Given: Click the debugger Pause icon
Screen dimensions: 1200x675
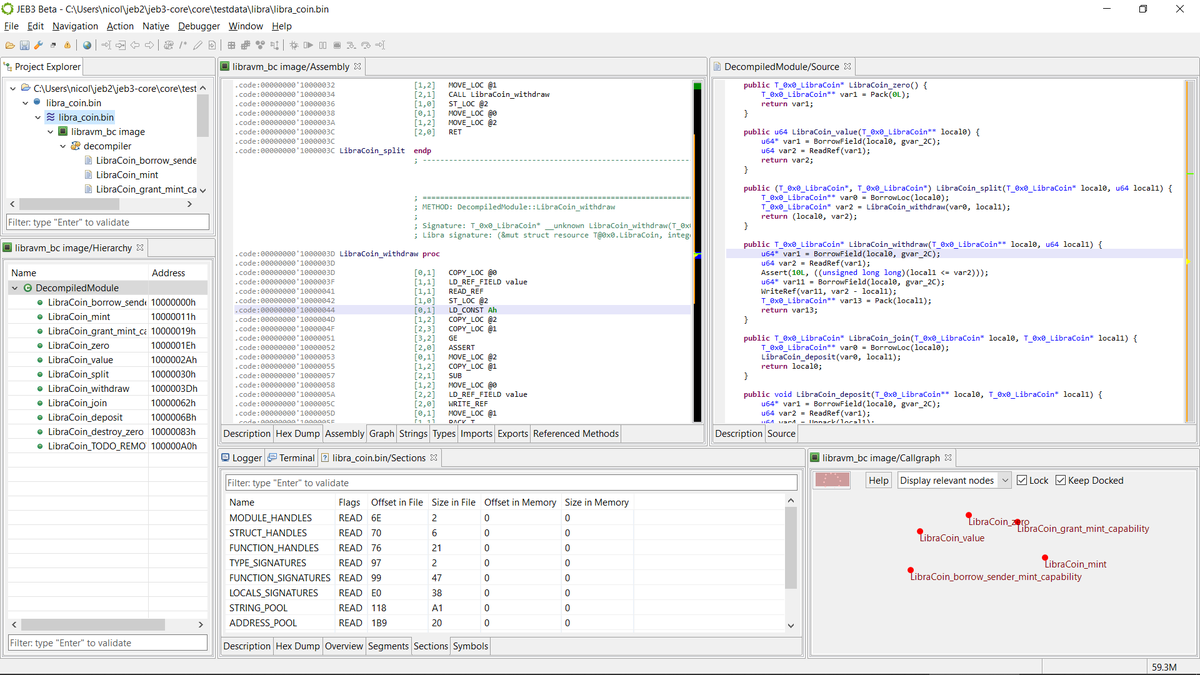Looking at the screenshot, I should [x=322, y=45].
